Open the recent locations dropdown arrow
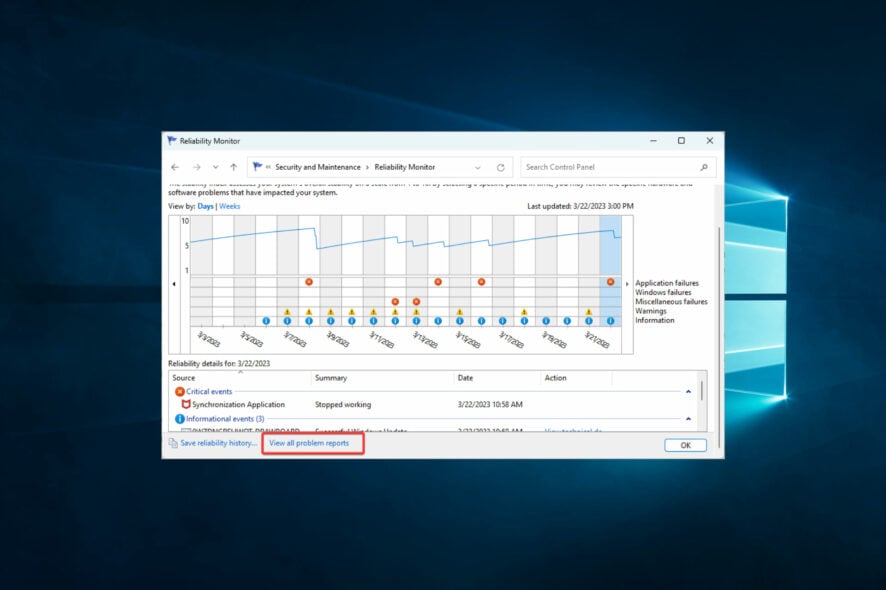The height and width of the screenshot is (590, 886). click(215, 167)
